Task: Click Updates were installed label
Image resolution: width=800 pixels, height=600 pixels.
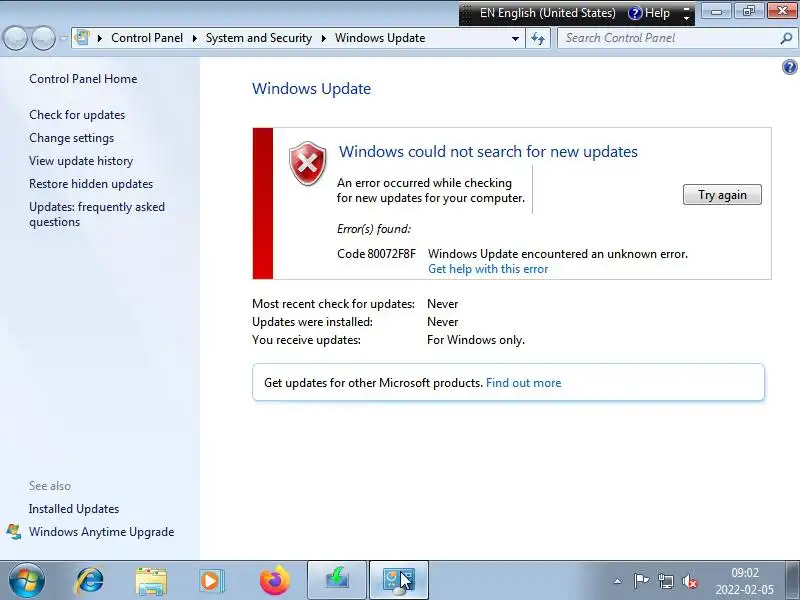Action: click(x=312, y=322)
